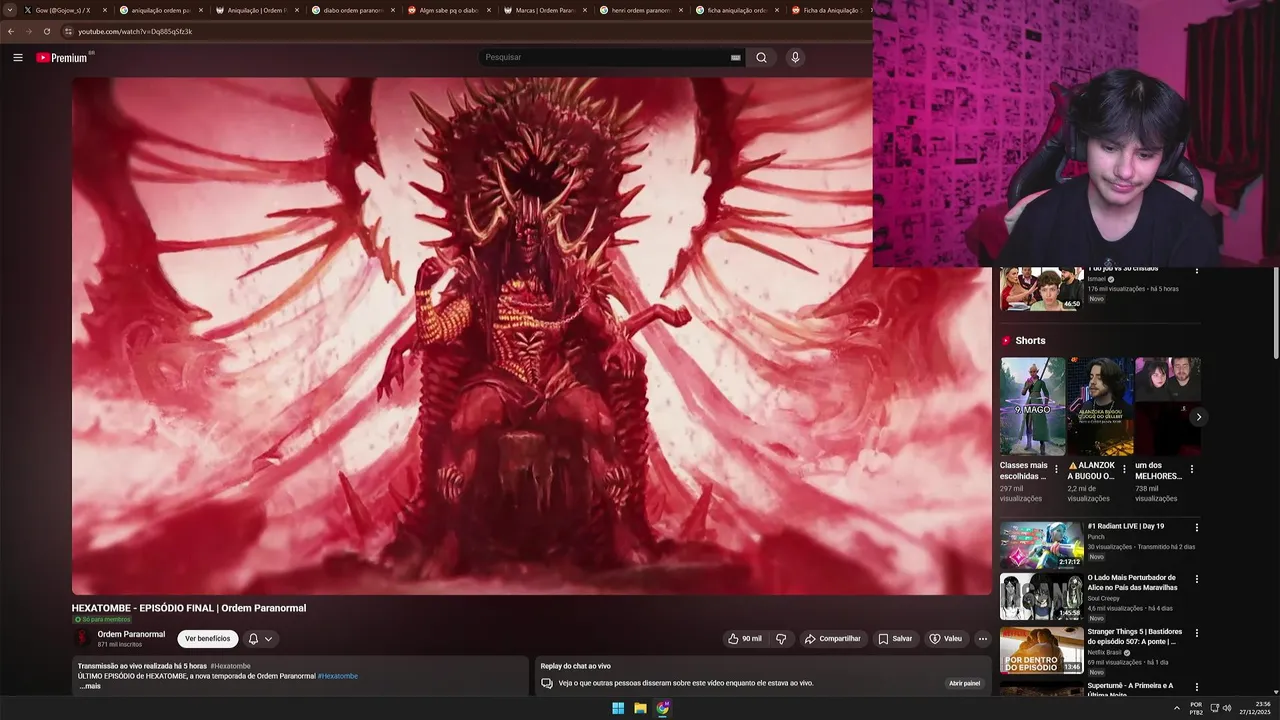Open the 'ALANZOK A BUGOU' short thumbnail

point(1100,407)
